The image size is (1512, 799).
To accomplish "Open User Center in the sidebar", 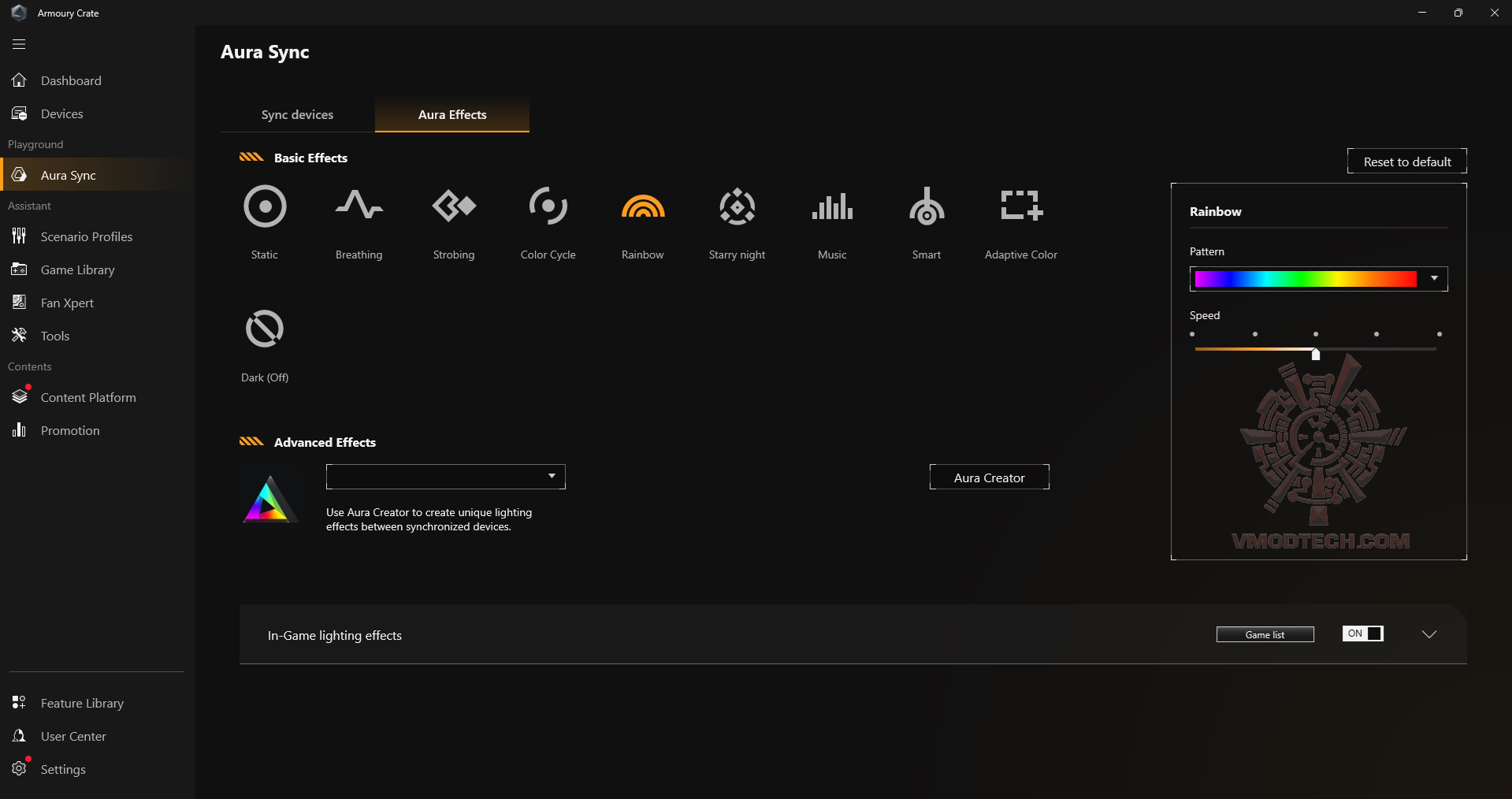I will pyautogui.click(x=98, y=736).
